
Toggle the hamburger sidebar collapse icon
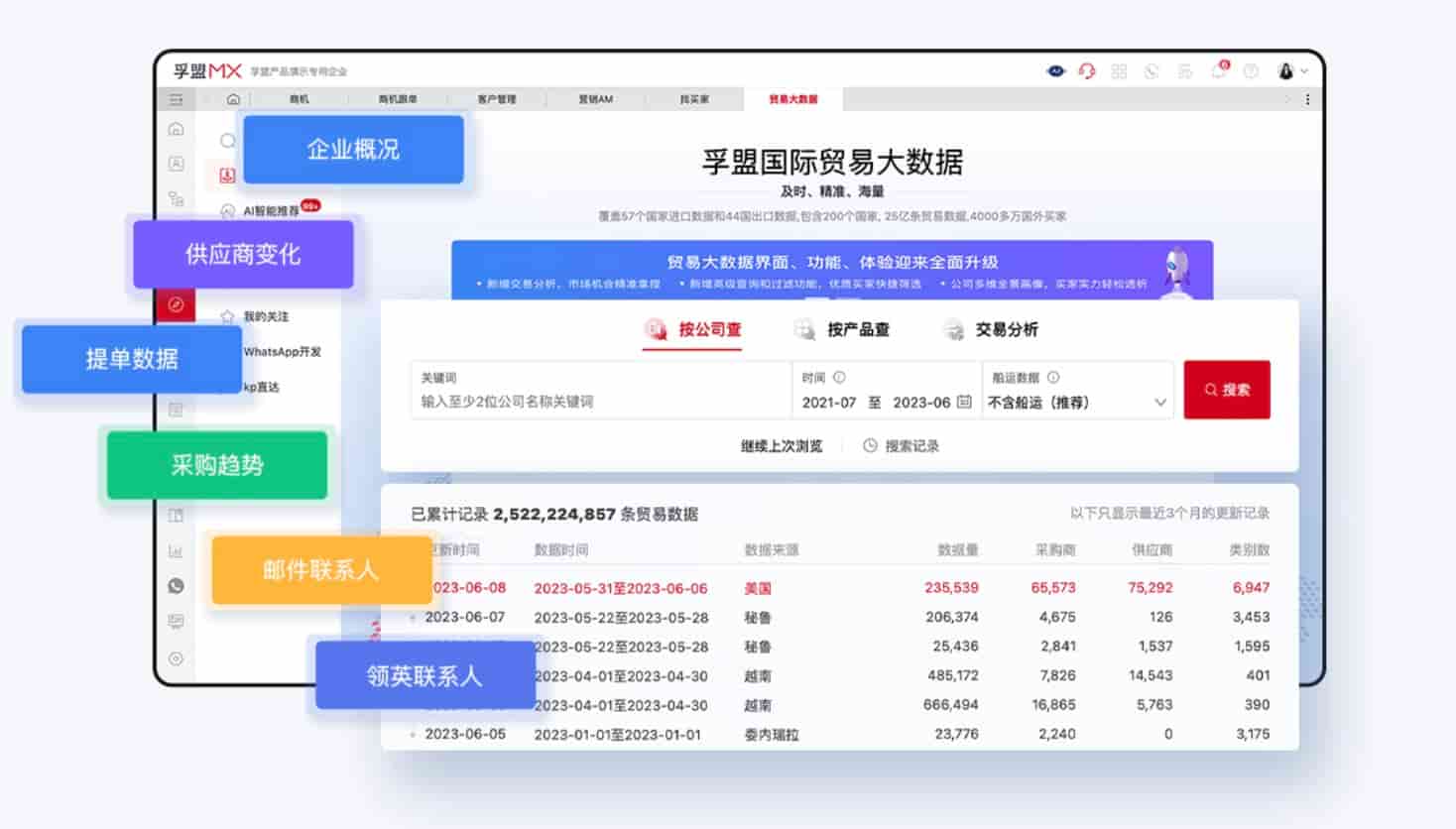click(177, 99)
